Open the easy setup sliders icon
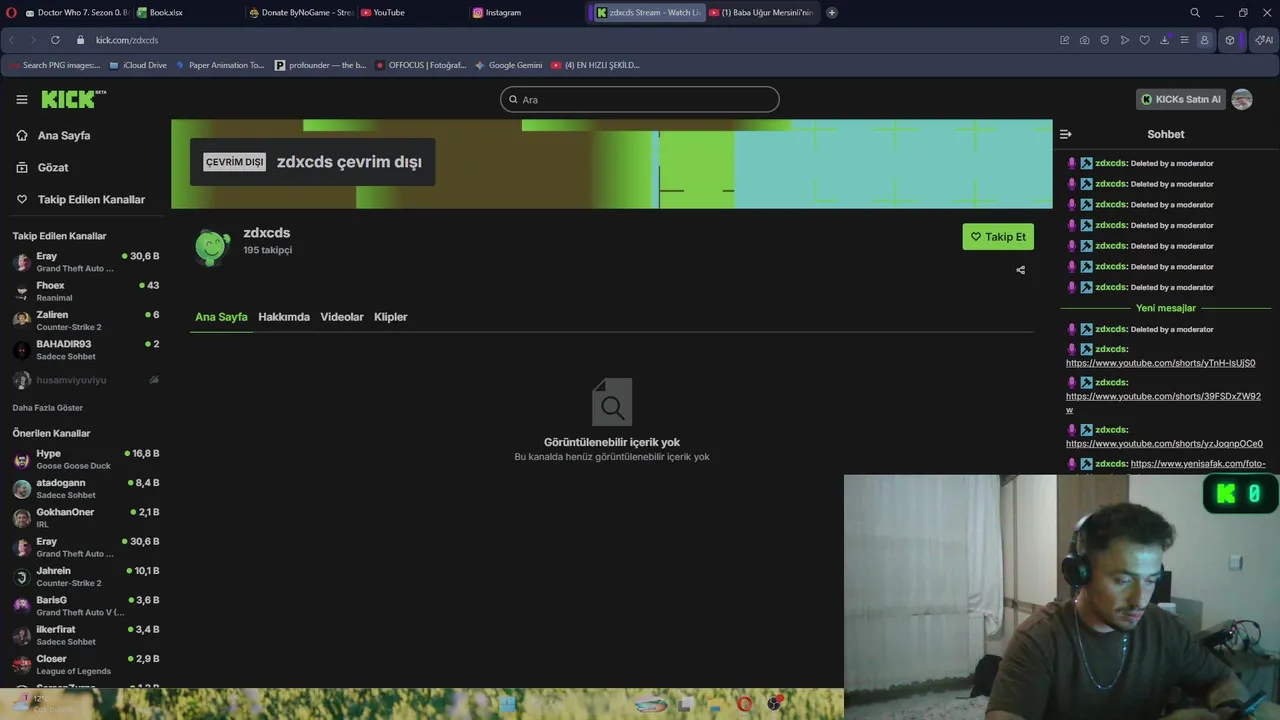 click(1185, 40)
